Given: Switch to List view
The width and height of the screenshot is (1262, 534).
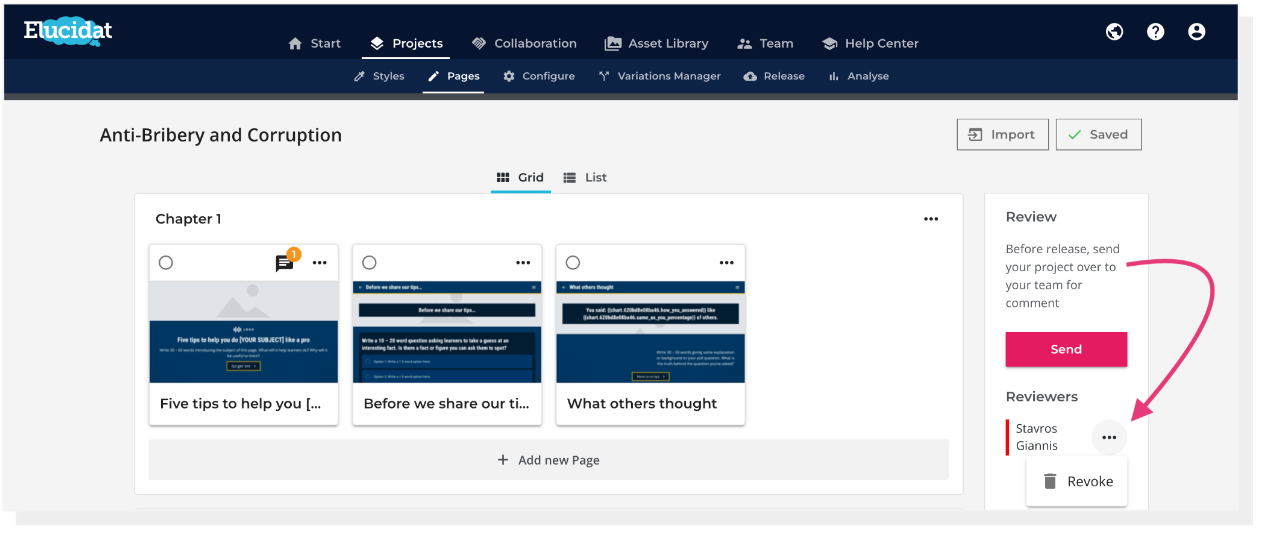Looking at the screenshot, I should click(x=585, y=177).
